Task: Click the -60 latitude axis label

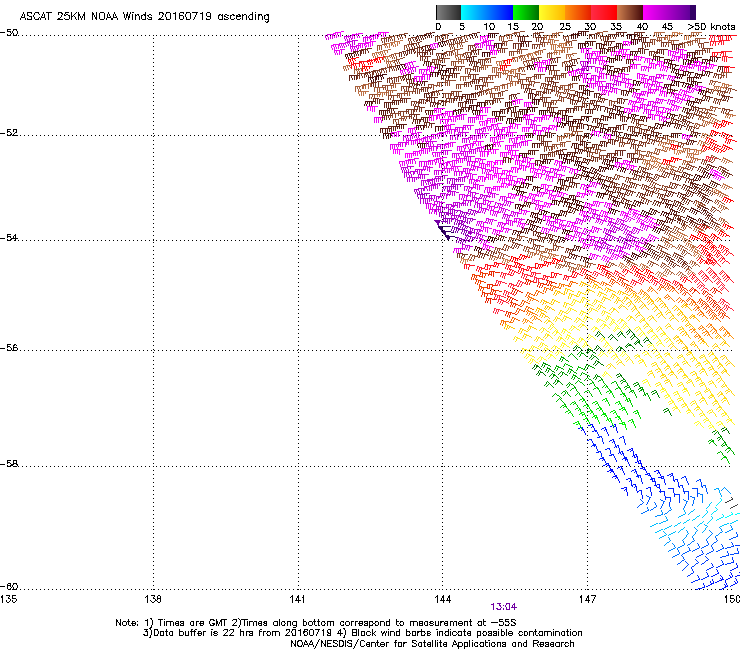Action: [x=9, y=586]
